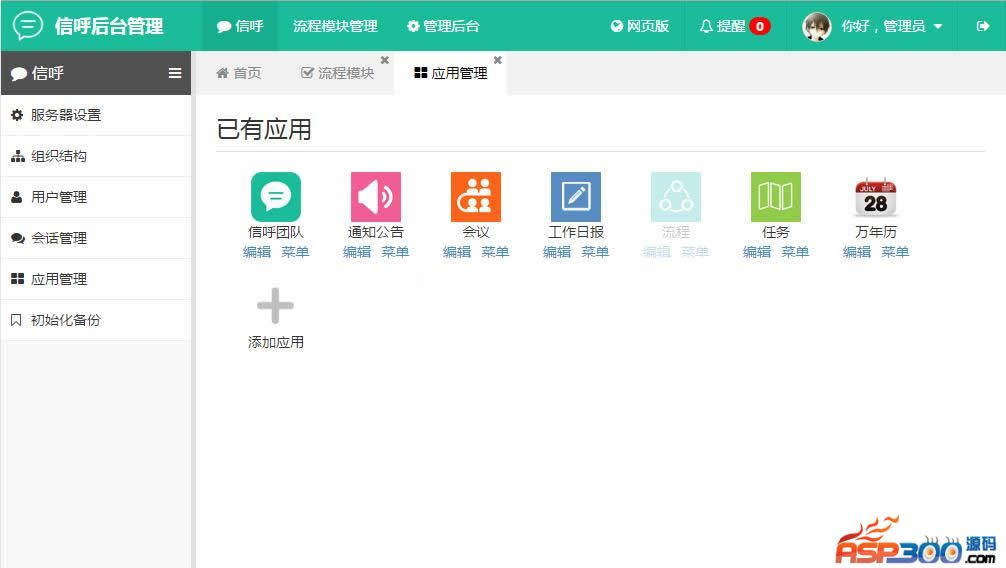Viewport: 1006px width, 568px height.
Task: Click the 信呼 chat bubble logo
Action: click(x=28, y=26)
